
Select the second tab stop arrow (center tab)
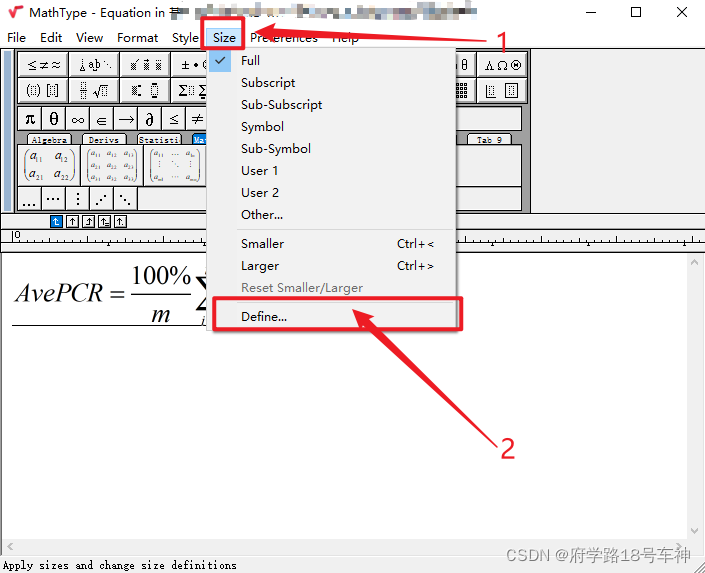coord(72,222)
